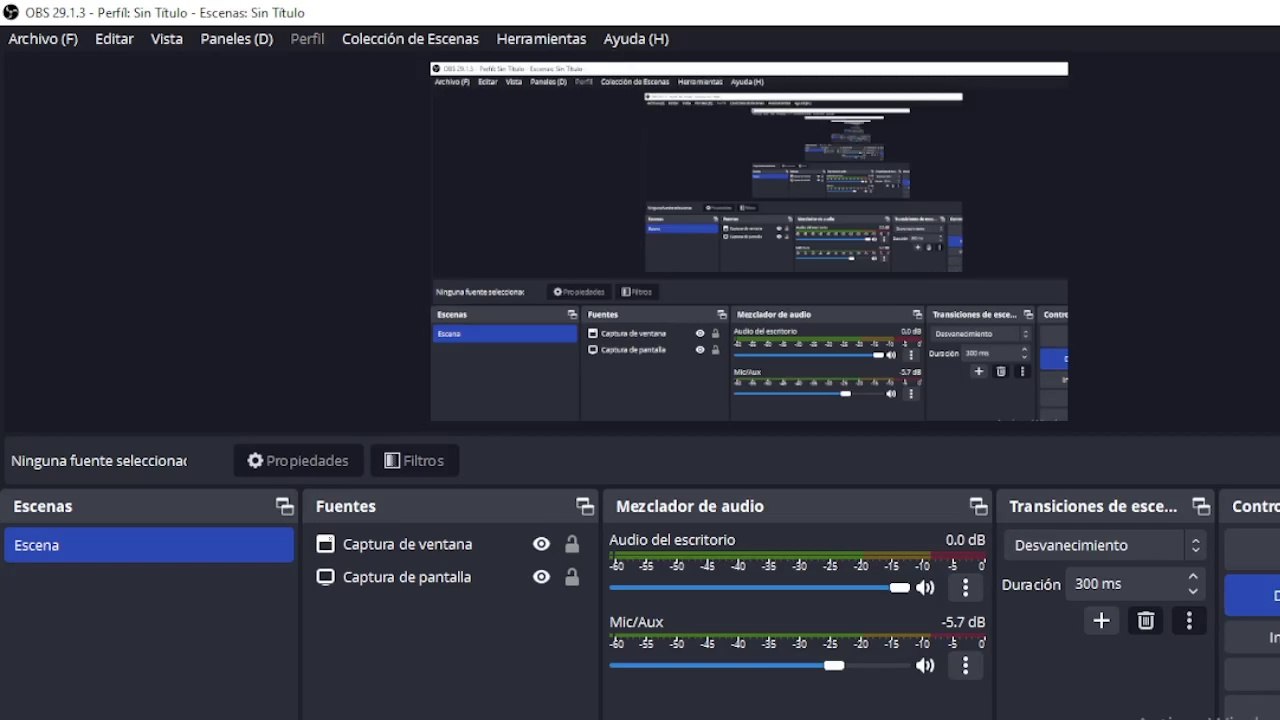This screenshot has height=720, width=1280.
Task: Toggle the lock on Captura de pantalla
Action: click(572, 577)
